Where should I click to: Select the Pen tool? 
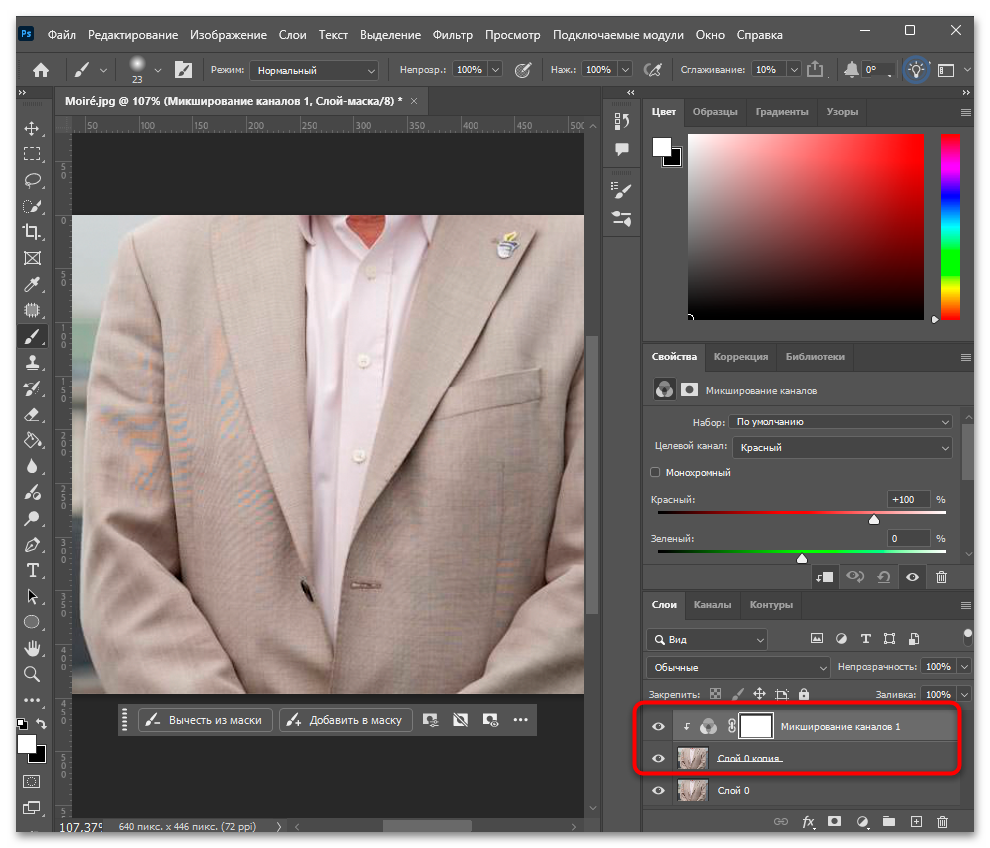pyautogui.click(x=32, y=545)
